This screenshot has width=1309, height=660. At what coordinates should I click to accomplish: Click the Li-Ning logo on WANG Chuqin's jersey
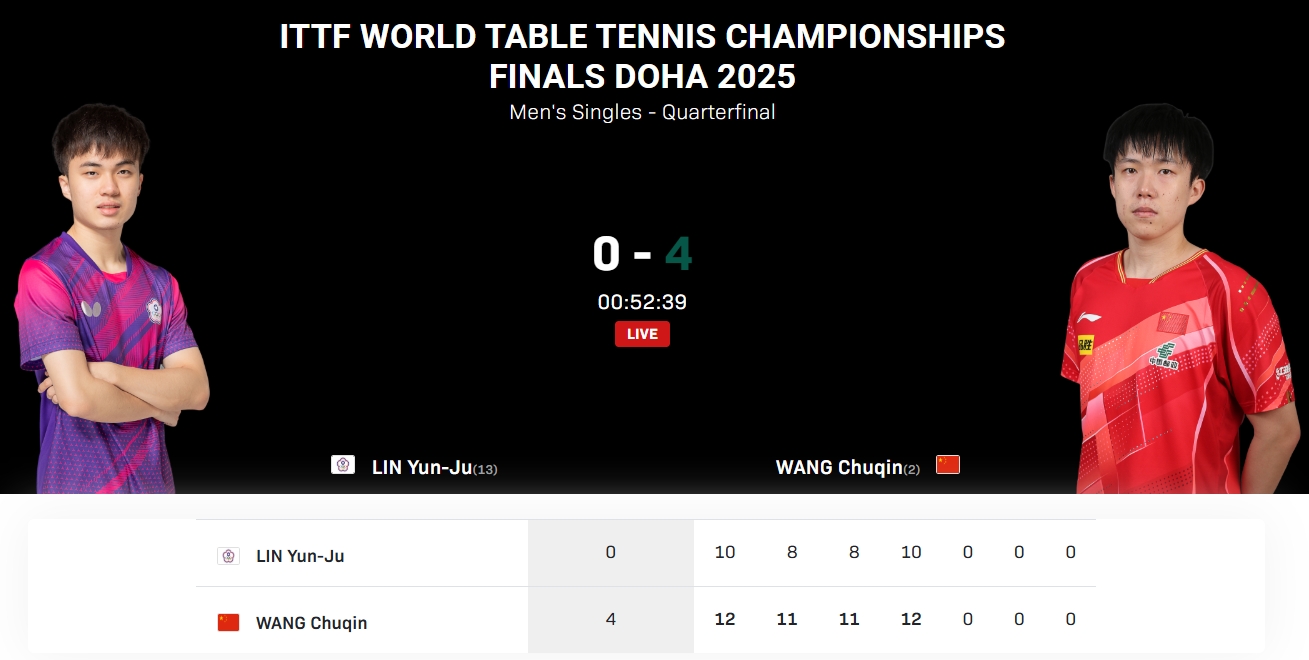(x=1090, y=317)
